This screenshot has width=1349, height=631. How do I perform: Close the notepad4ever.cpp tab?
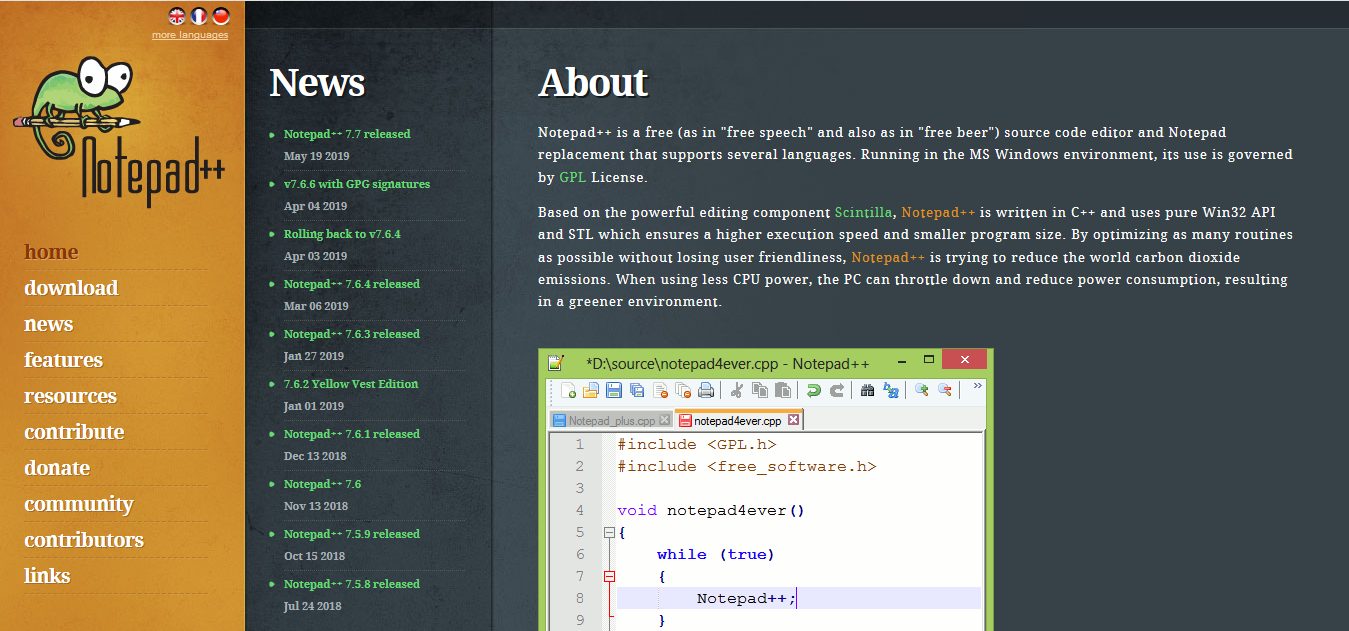(x=793, y=420)
